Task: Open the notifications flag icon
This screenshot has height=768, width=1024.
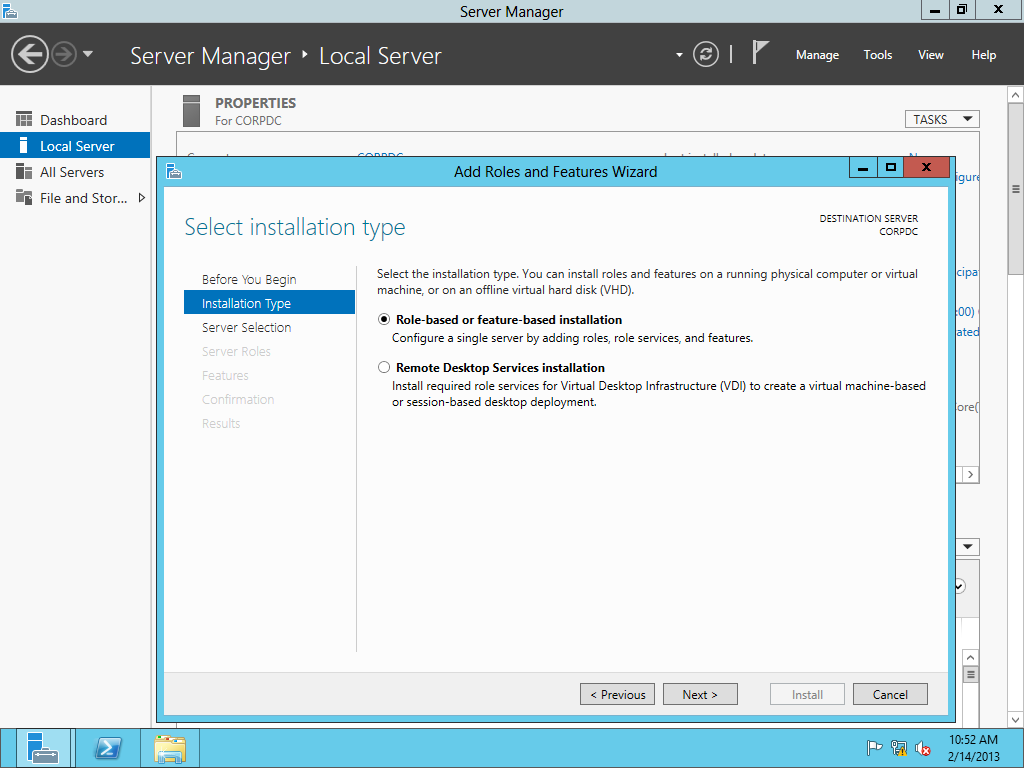Action: point(760,53)
